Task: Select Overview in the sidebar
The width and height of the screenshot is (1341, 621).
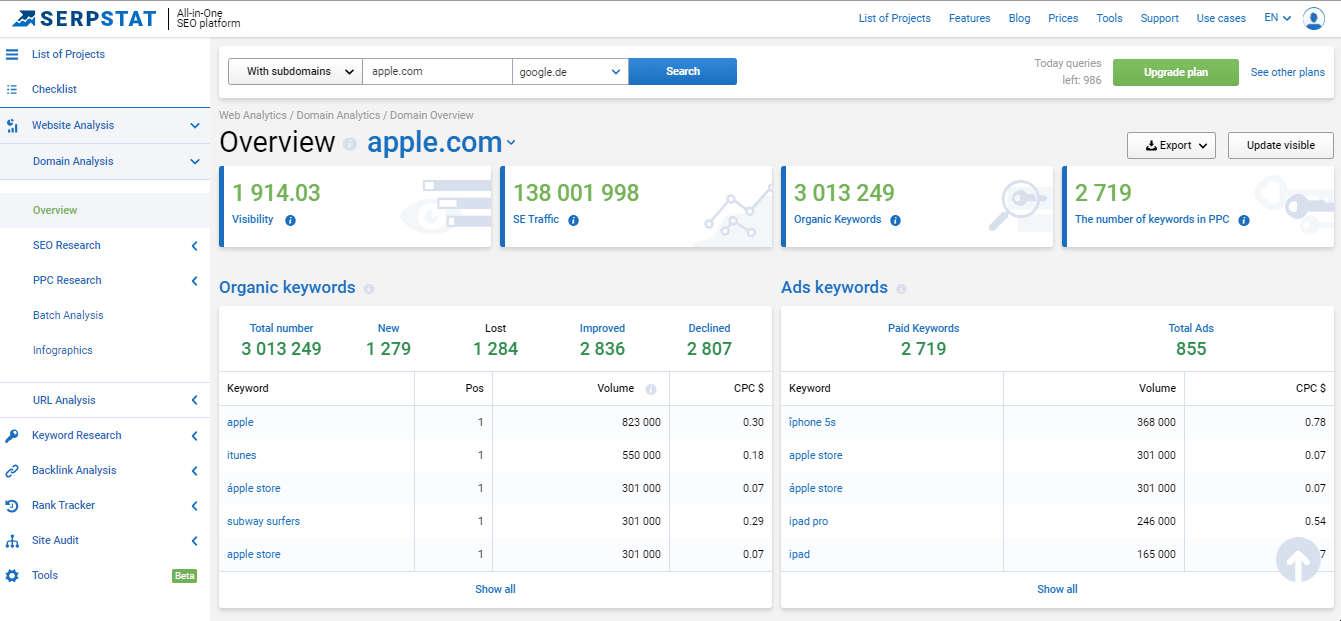Action: (55, 210)
